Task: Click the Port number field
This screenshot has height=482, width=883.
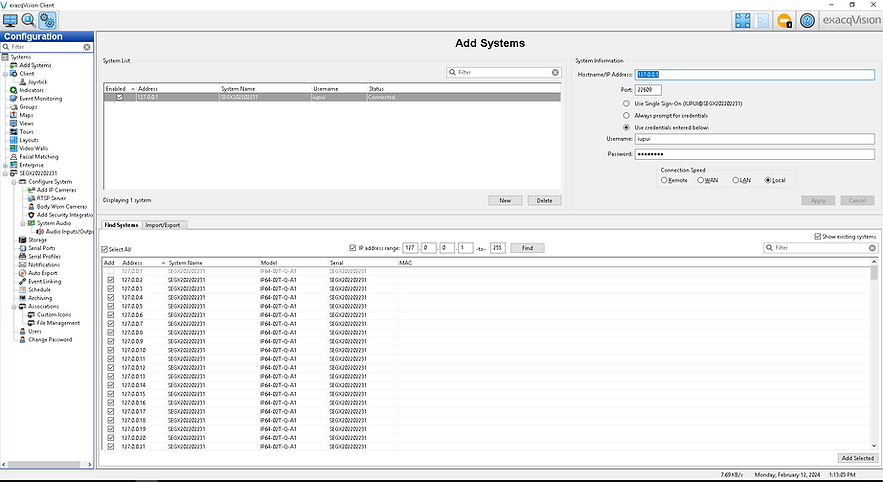Action: [648, 90]
